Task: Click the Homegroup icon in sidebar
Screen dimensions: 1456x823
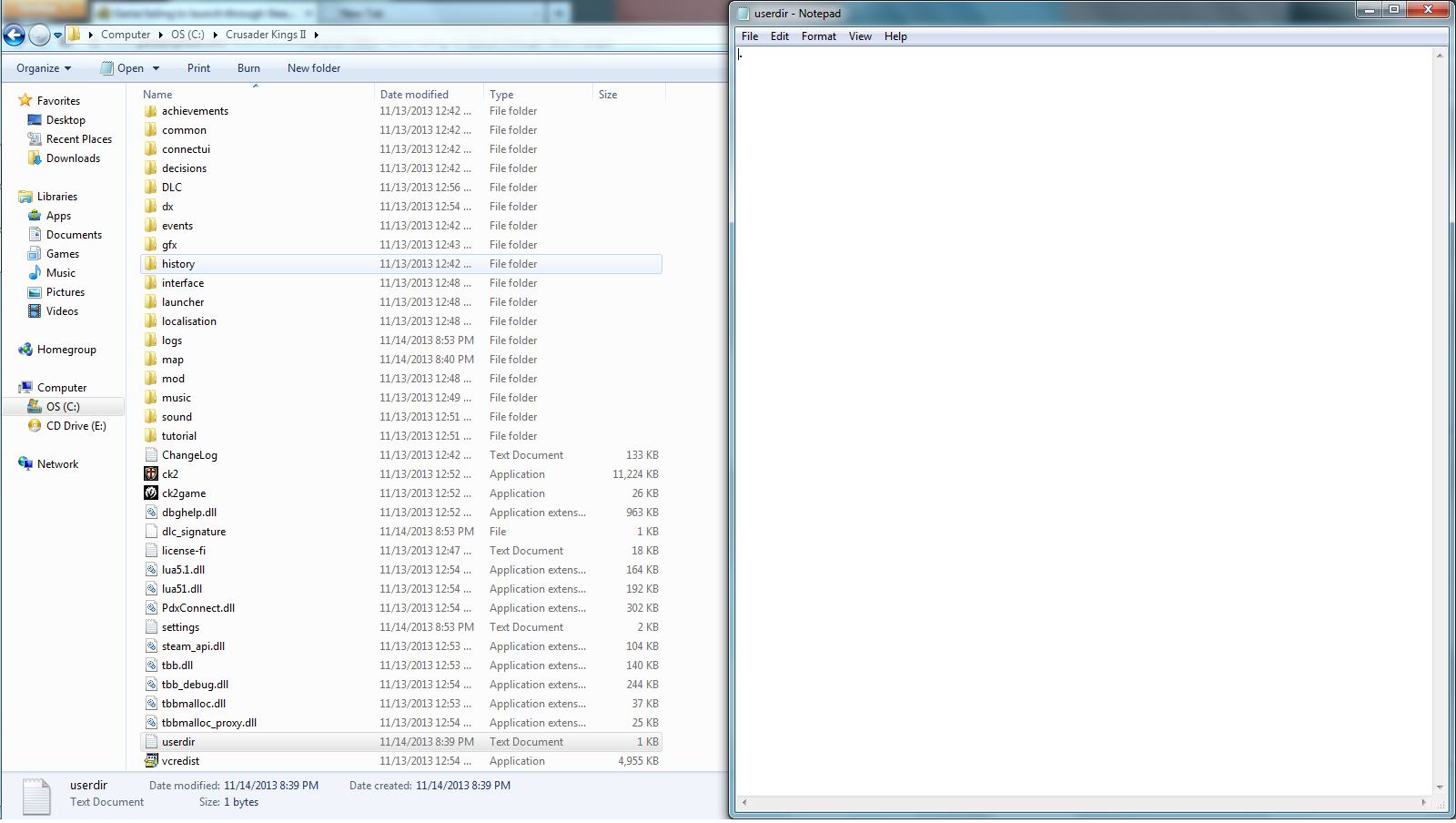Action: pos(25,350)
